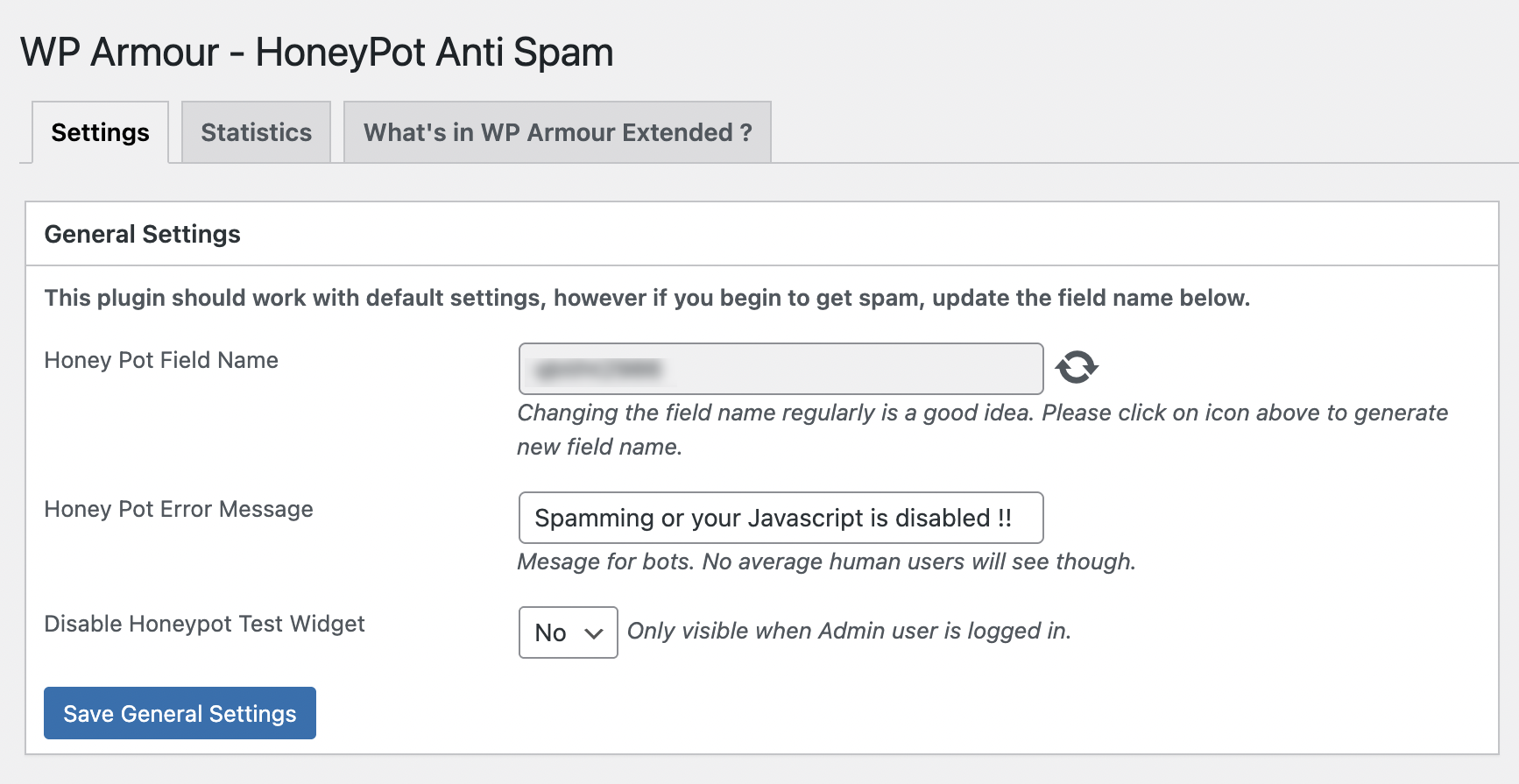The image size is (1519, 784).
Task: Click the regenerate field name refresh icon
Action: pos(1077,367)
